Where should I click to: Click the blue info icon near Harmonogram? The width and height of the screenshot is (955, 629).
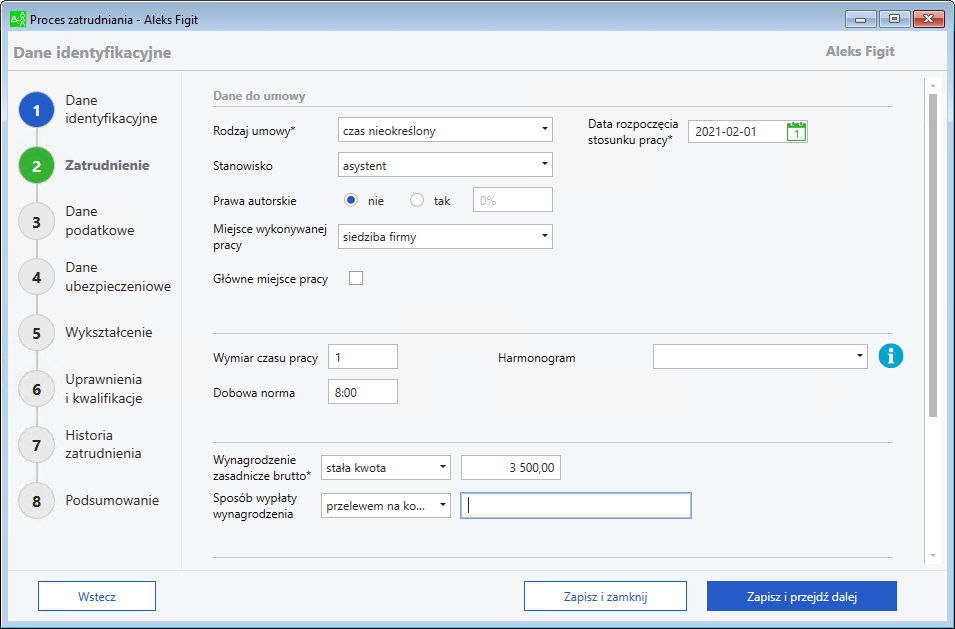tap(890, 356)
